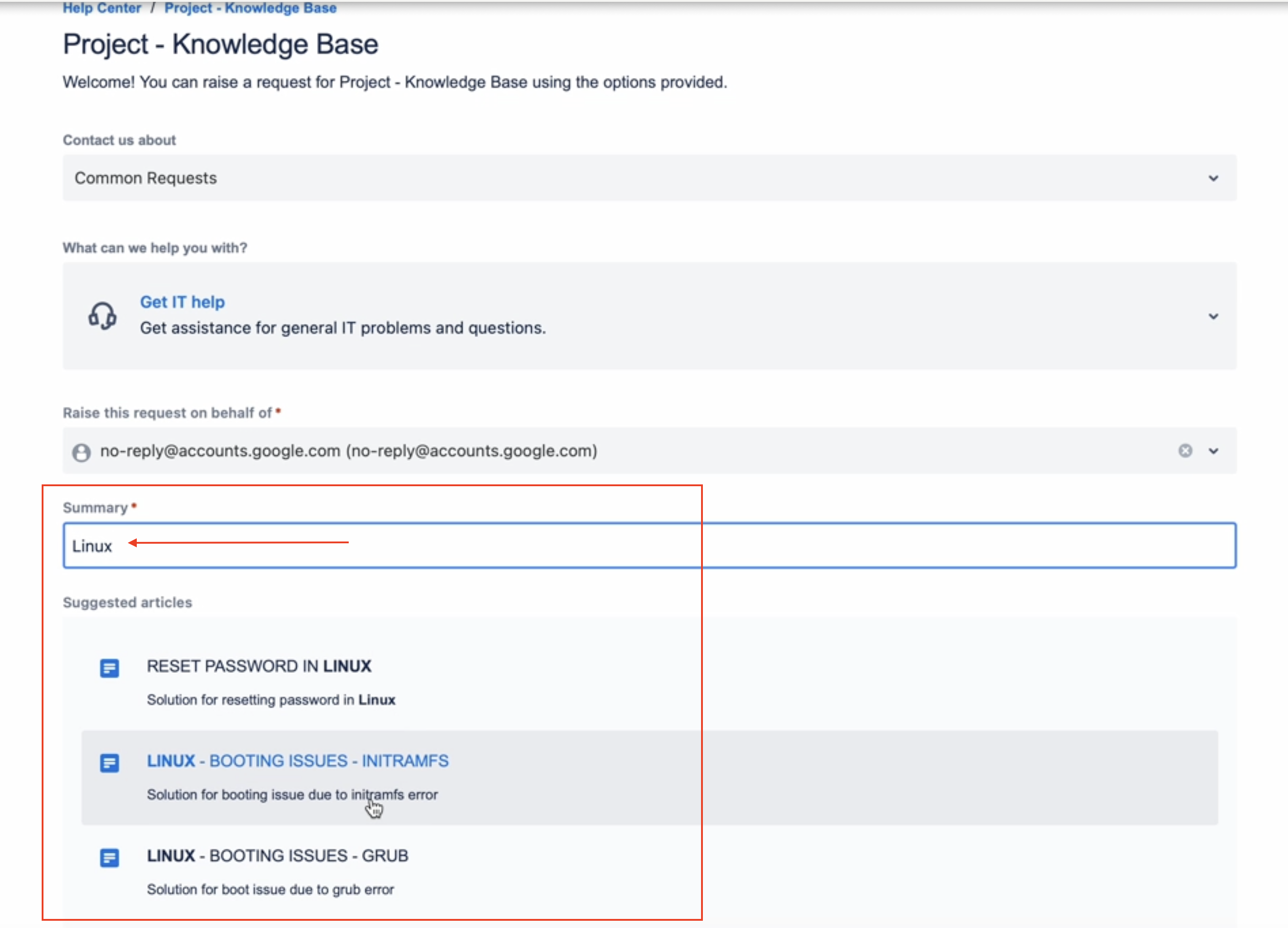The width and height of the screenshot is (1288, 928).
Task: Click the user avatar icon in requester field
Action: tap(81, 452)
